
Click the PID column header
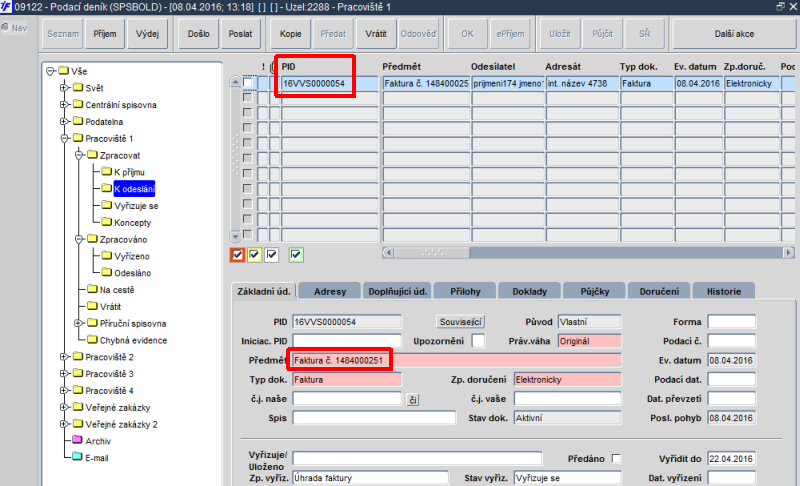coord(288,67)
